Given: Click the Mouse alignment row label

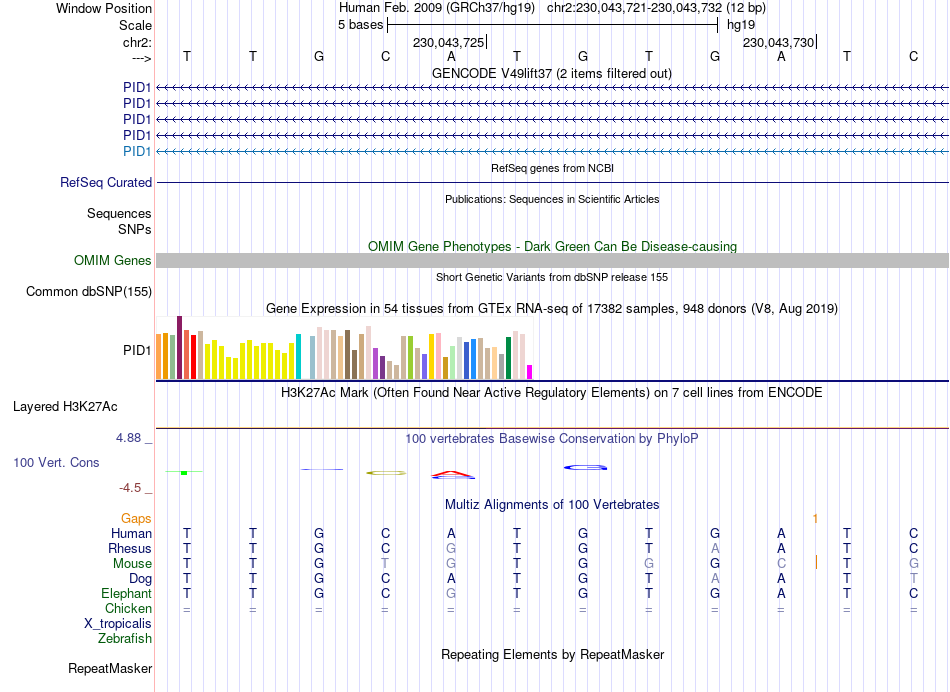Looking at the screenshot, I should pos(132,564).
